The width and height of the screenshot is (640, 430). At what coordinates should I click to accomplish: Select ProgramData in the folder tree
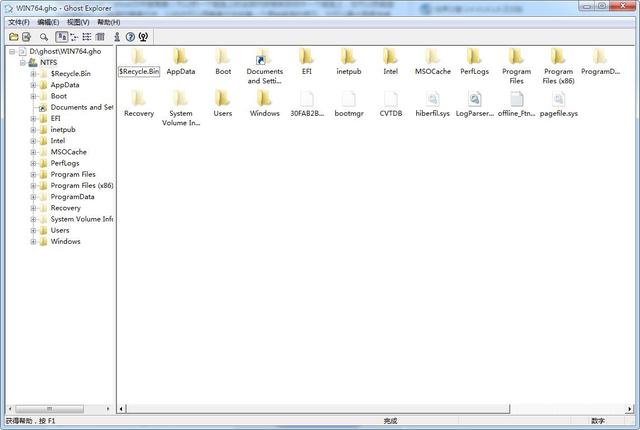click(x=72, y=197)
